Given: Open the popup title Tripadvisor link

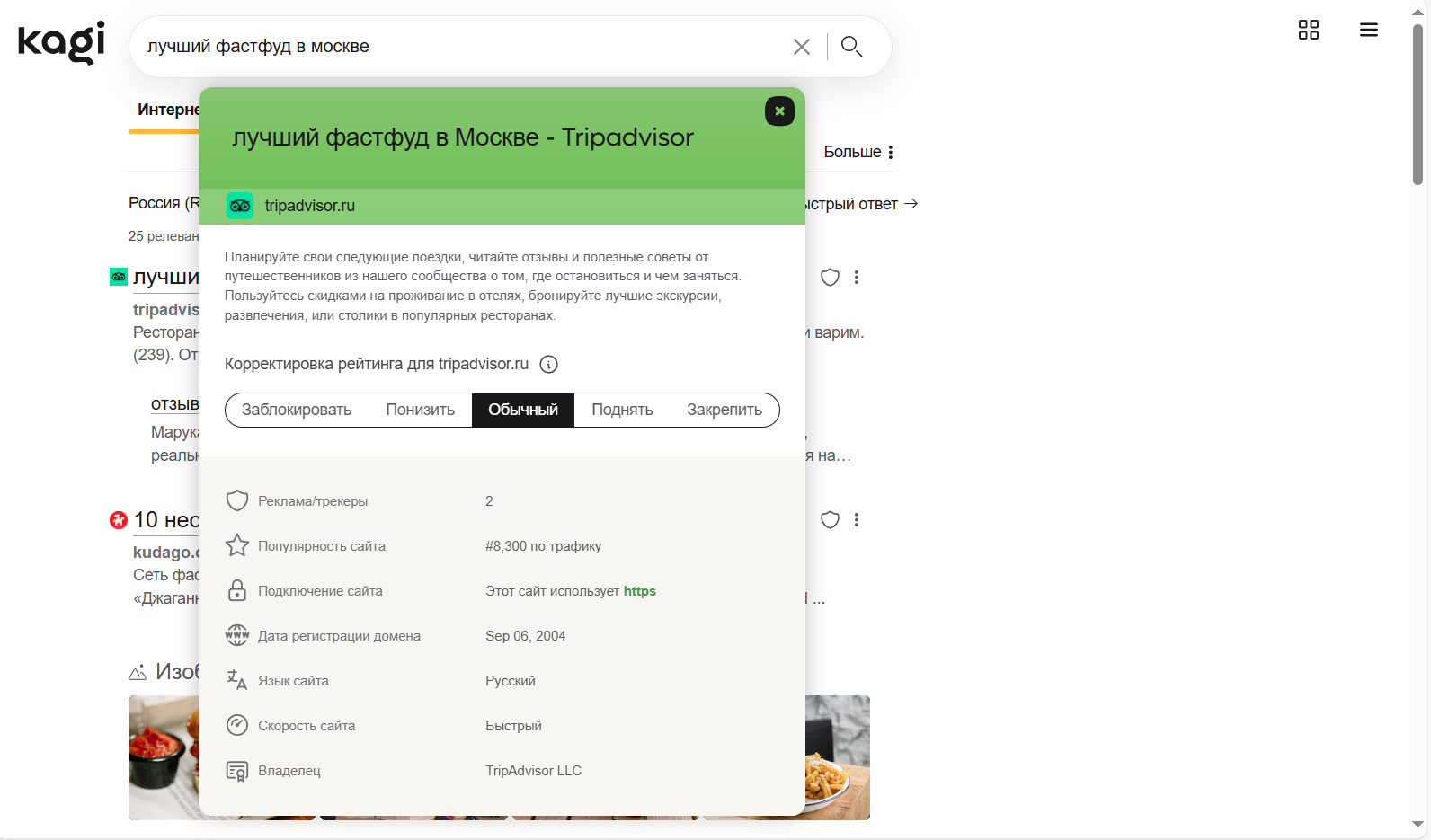Looking at the screenshot, I should click(463, 137).
